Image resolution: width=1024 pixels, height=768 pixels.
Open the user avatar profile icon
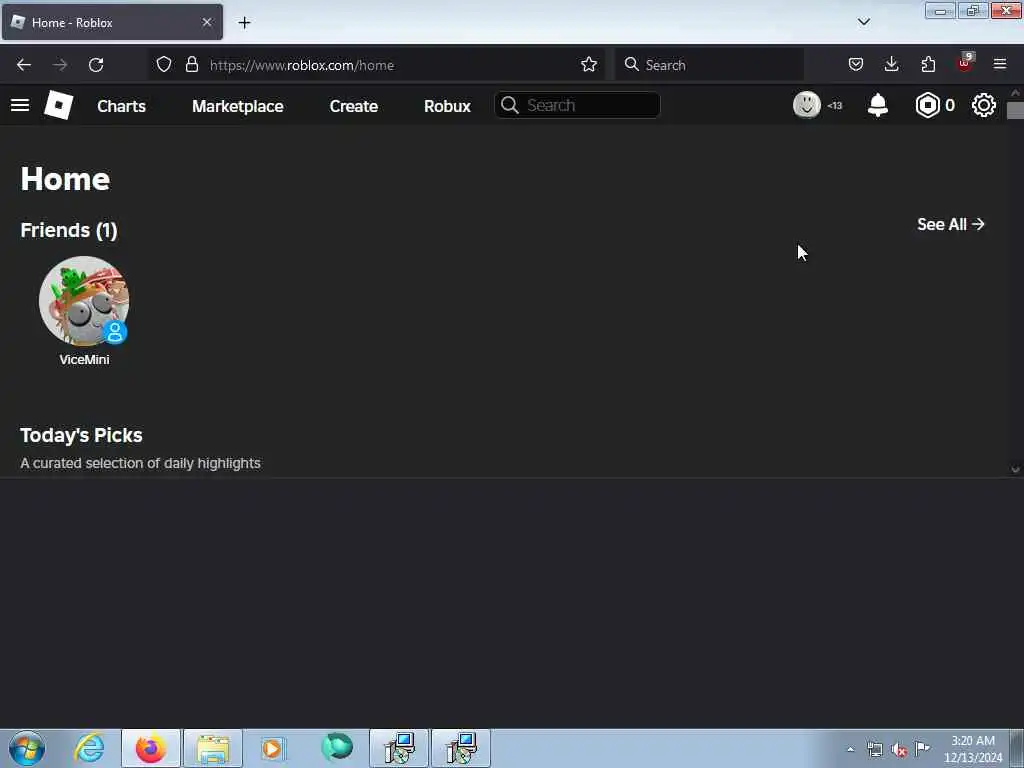tap(807, 104)
